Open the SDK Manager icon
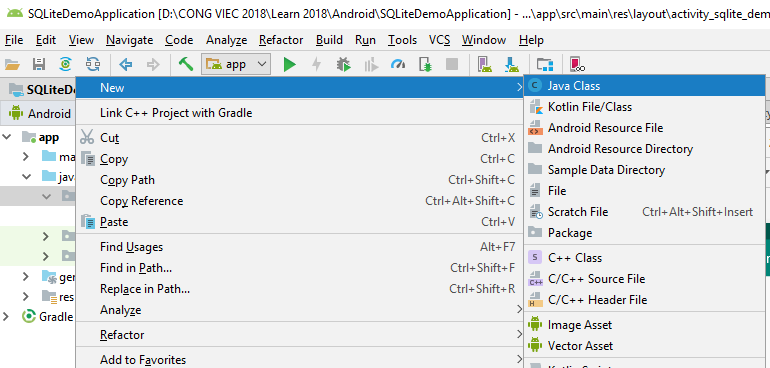 [512, 64]
